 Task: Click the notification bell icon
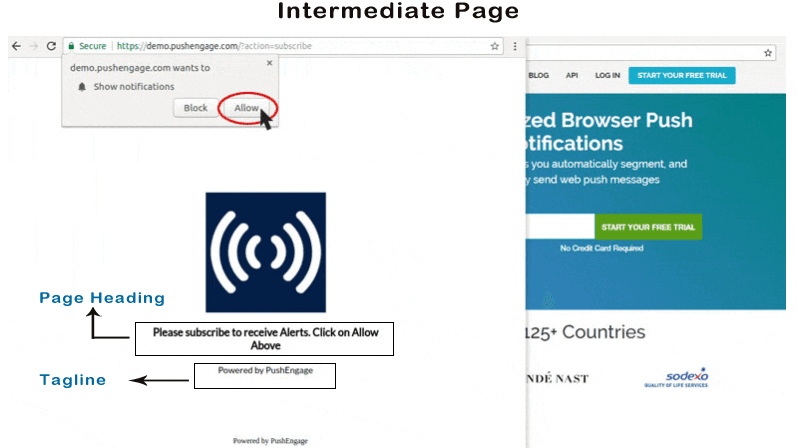tap(82, 87)
